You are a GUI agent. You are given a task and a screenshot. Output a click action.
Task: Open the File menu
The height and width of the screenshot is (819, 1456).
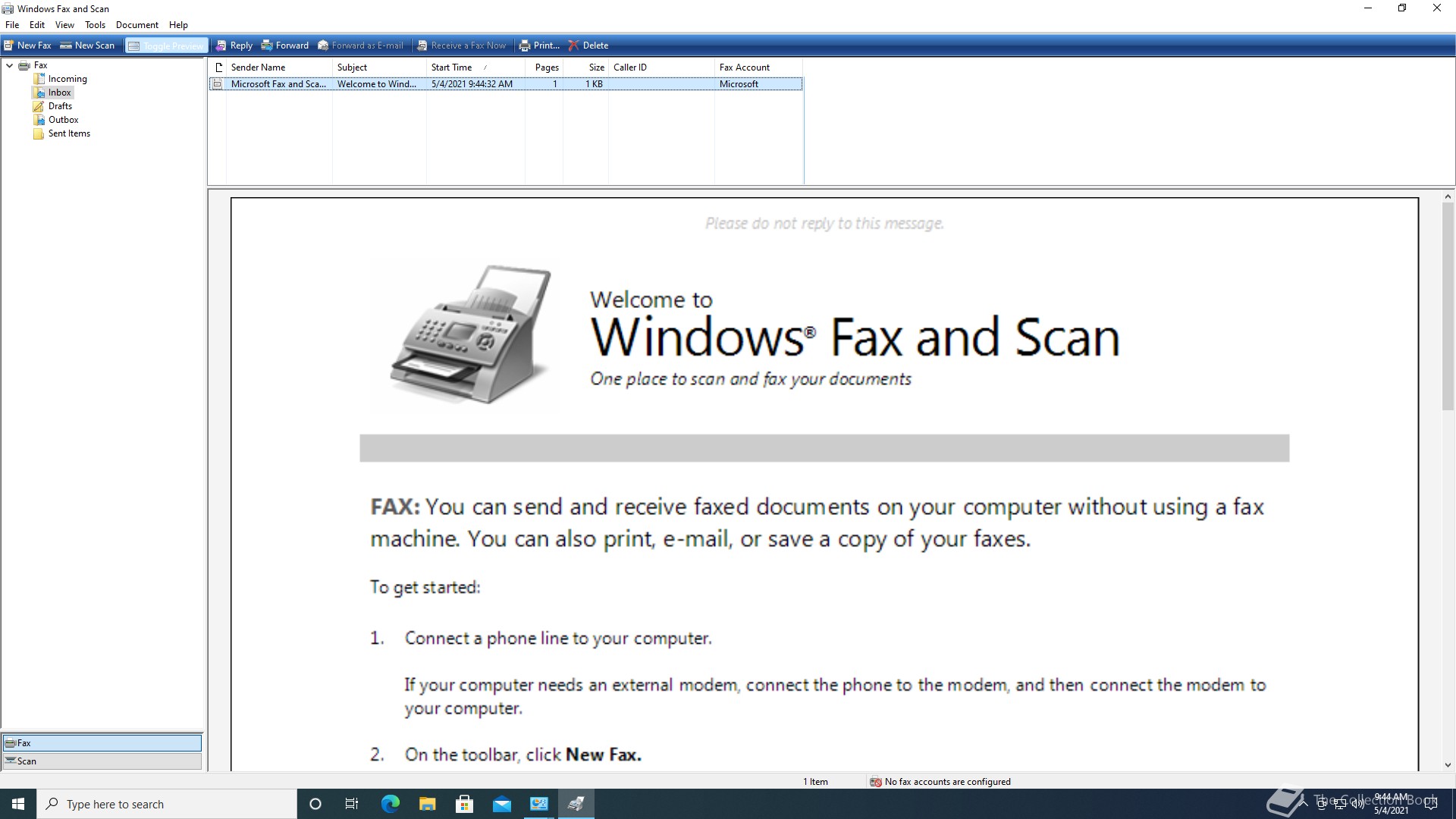pyautogui.click(x=12, y=25)
